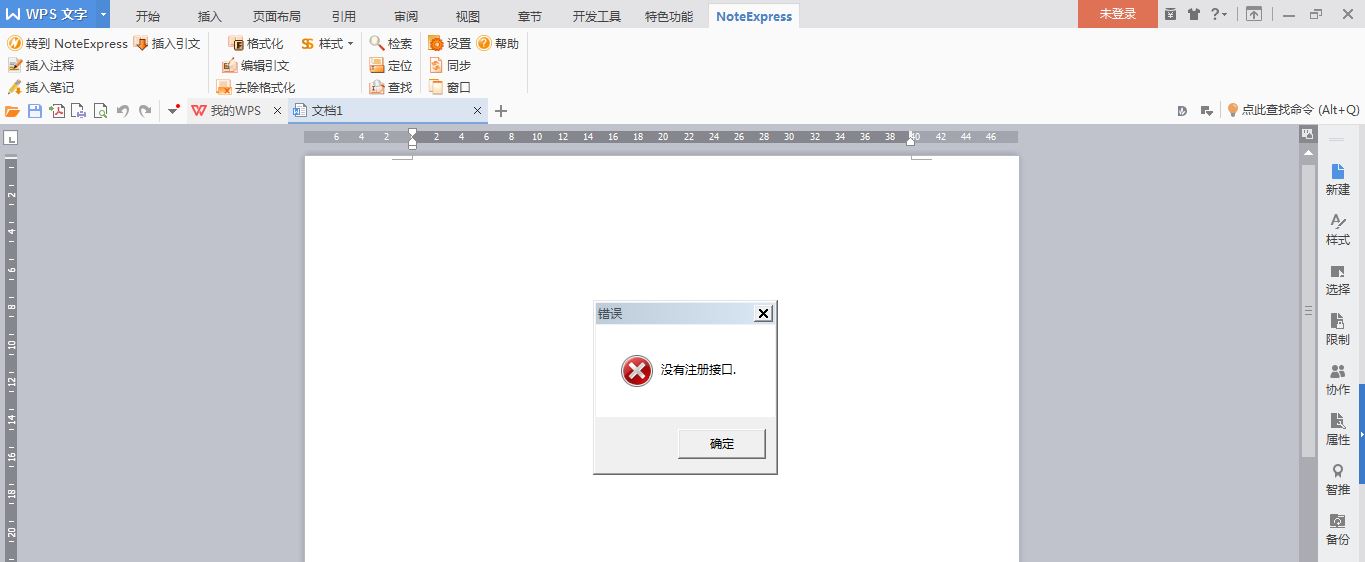
Task: Click the vertical scrollbar up arrow
Action: coord(1307,152)
